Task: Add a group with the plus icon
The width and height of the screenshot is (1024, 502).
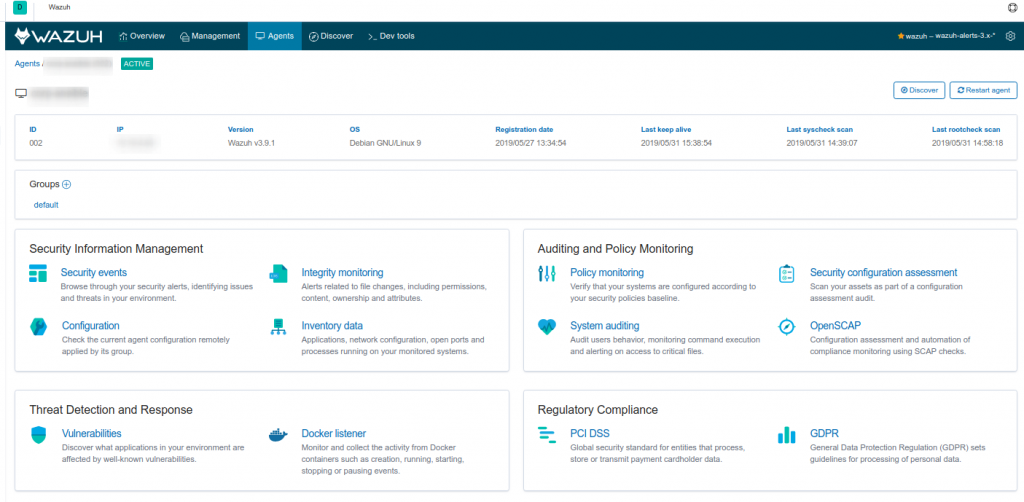Action: click(66, 185)
